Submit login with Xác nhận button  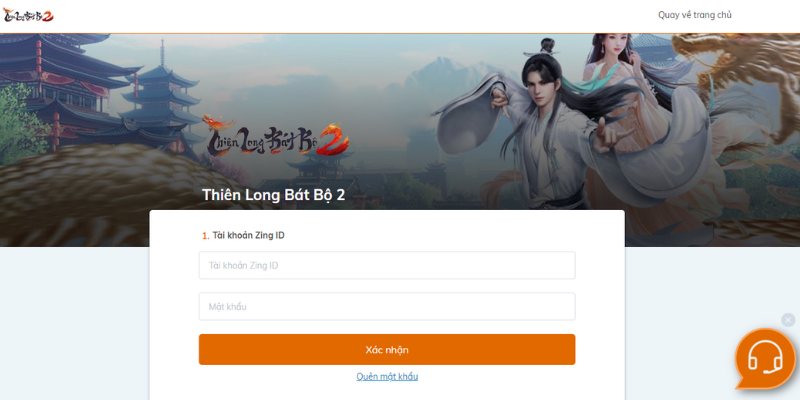tap(387, 349)
